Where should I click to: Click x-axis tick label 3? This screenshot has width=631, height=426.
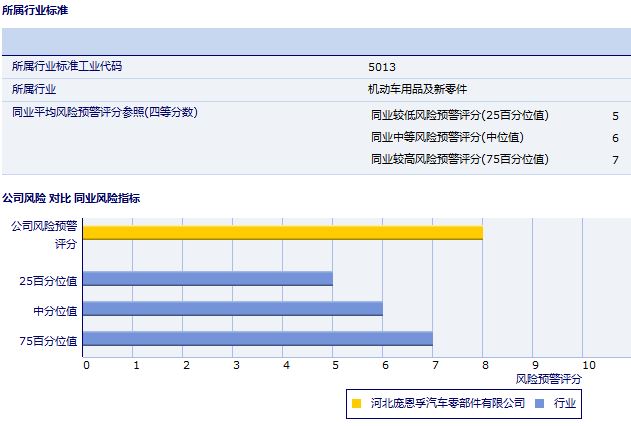tap(236, 365)
